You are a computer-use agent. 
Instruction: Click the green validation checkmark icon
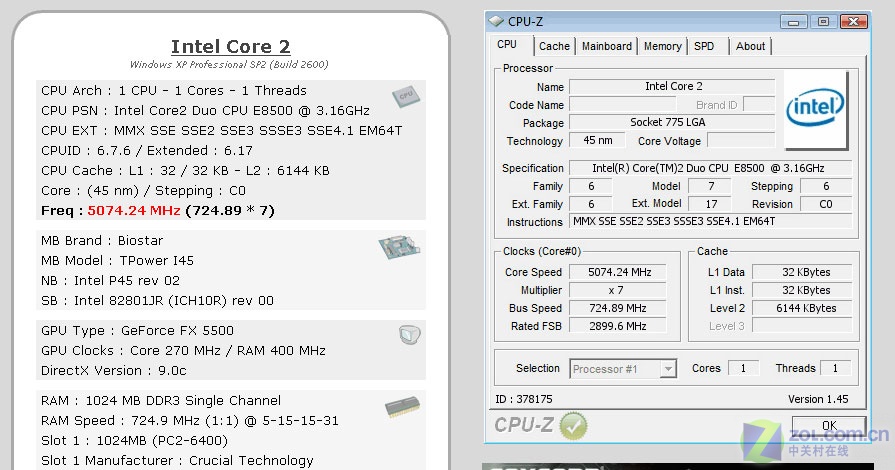(x=573, y=426)
